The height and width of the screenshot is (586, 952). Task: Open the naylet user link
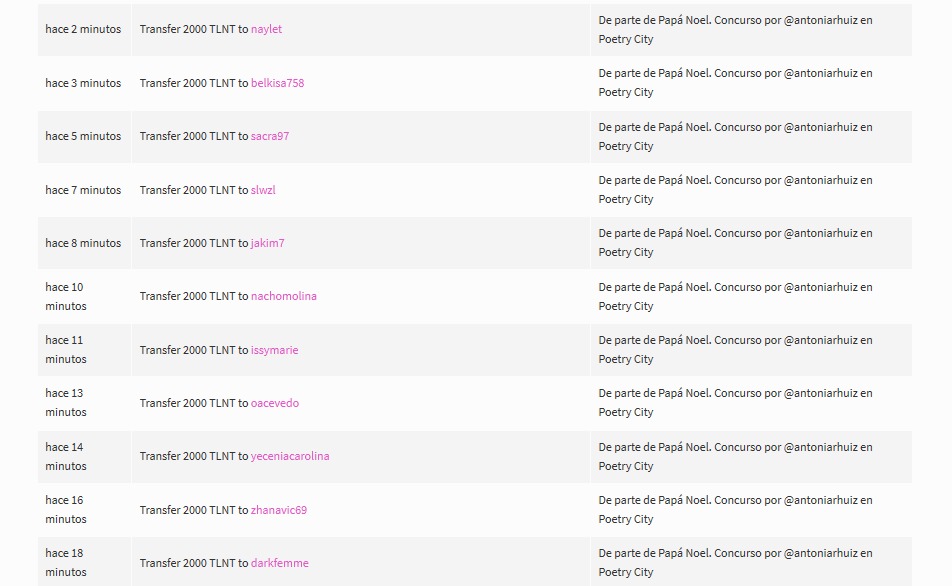266,29
